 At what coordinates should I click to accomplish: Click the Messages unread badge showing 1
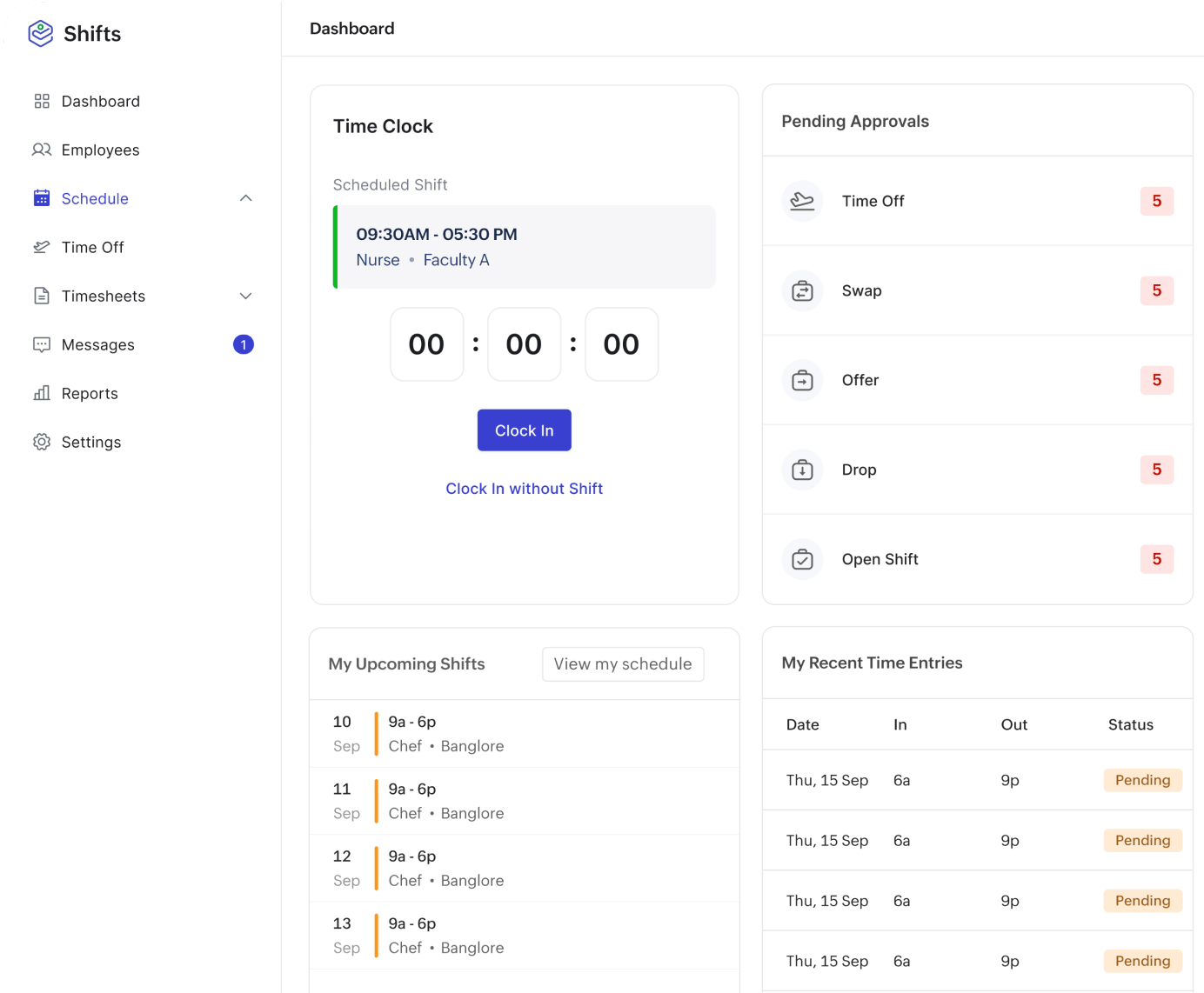coord(244,344)
